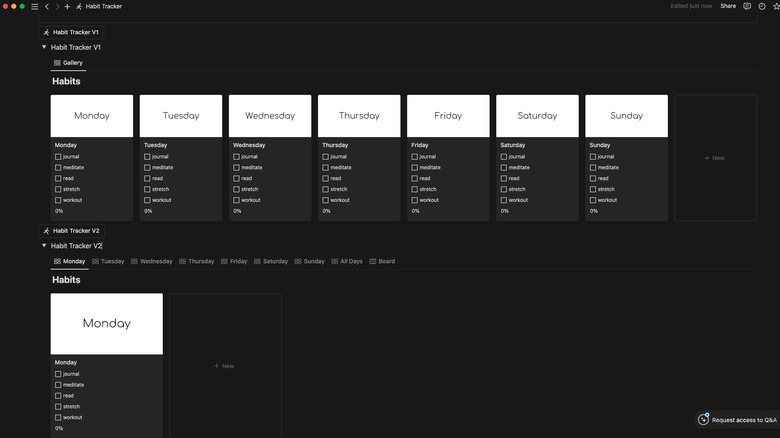Click the Habit Tracker title in top bar
The height and width of the screenshot is (438, 780).
coord(103,6)
